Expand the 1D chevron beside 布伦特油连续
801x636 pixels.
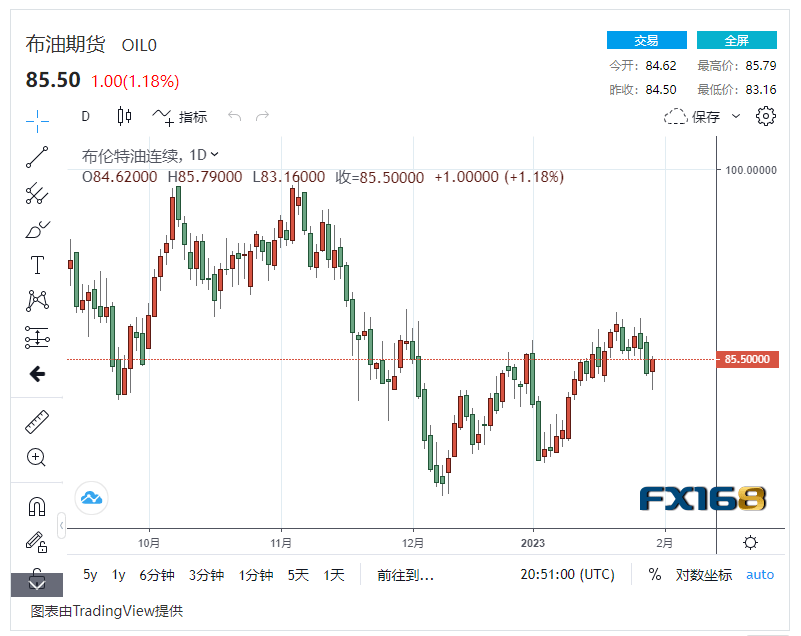point(215,155)
